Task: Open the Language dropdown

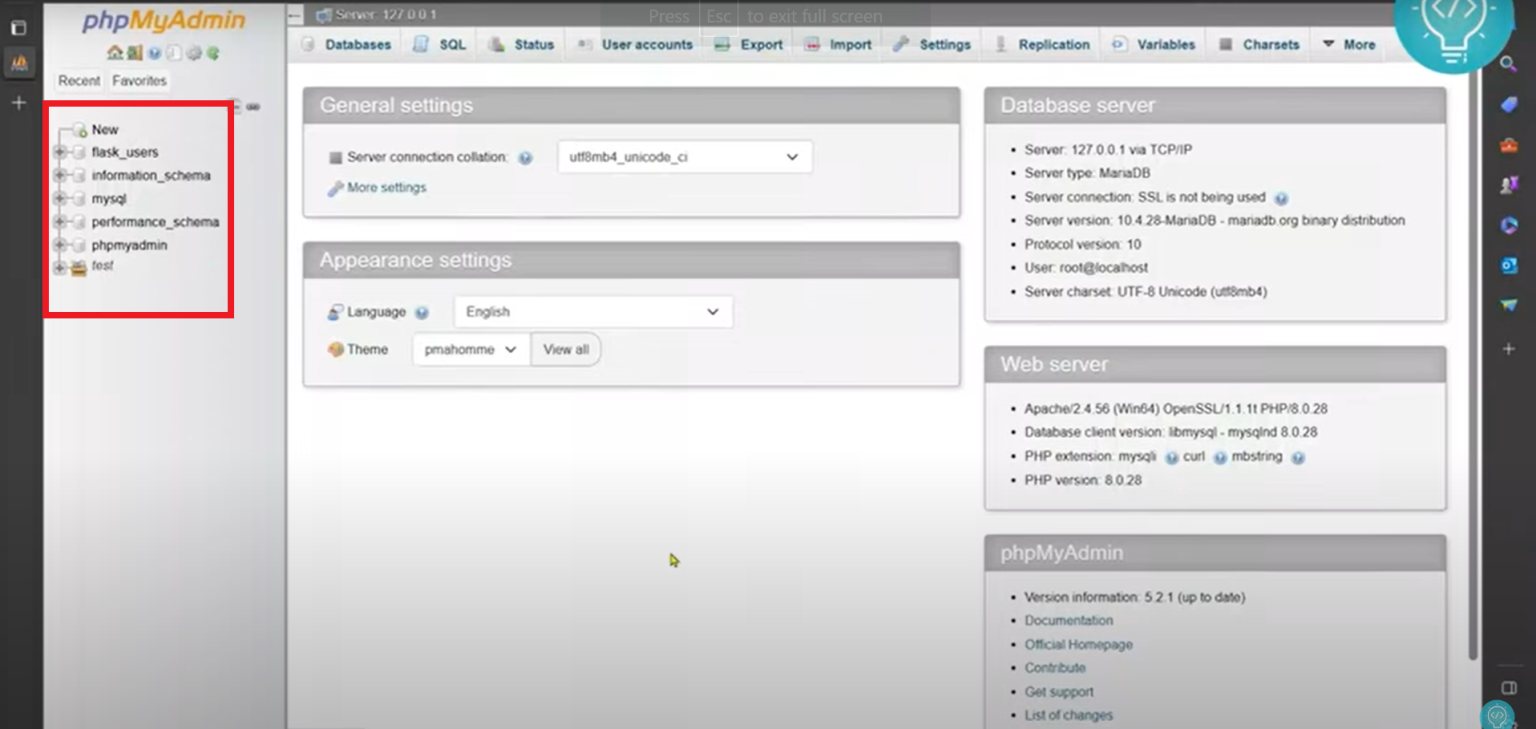Action: click(593, 312)
